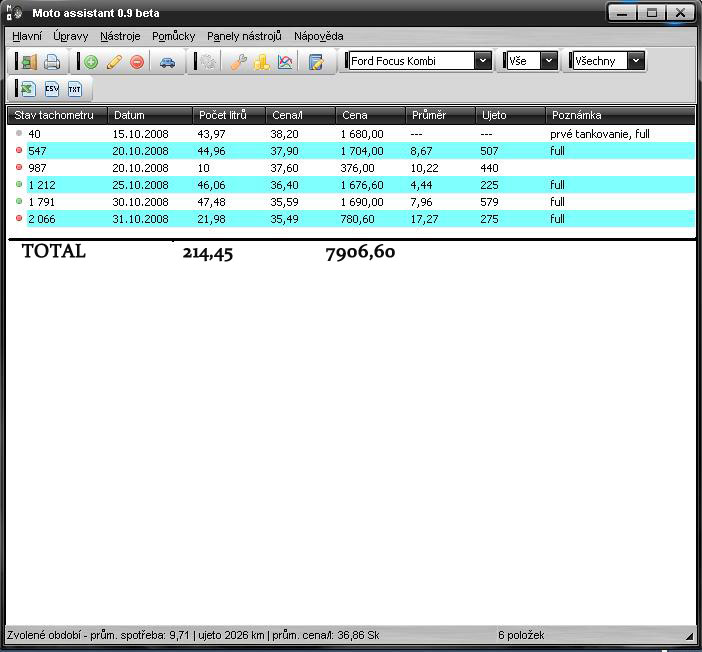The height and width of the screenshot is (652, 702).
Task: Add a new refuel record with green plus
Action: 91,62
